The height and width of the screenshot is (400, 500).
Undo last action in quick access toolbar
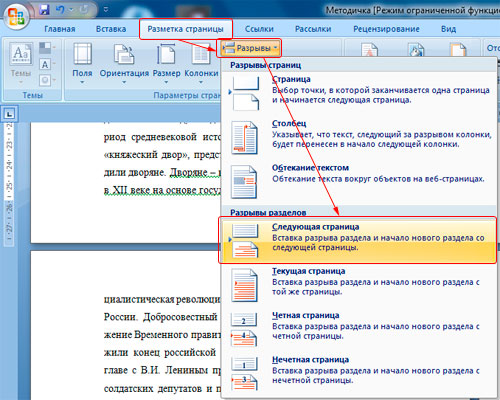coord(61,10)
